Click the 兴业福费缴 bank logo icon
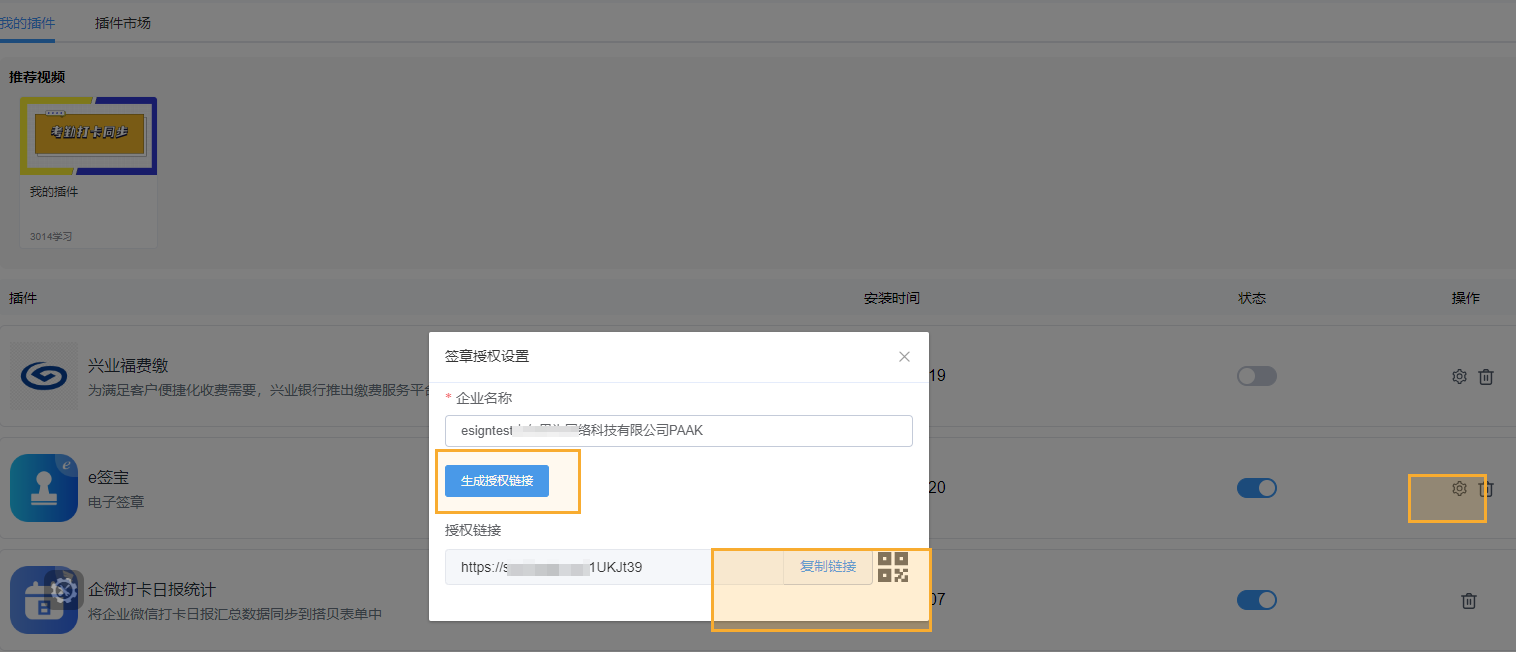Image resolution: width=1516 pixels, height=652 pixels. point(44,376)
